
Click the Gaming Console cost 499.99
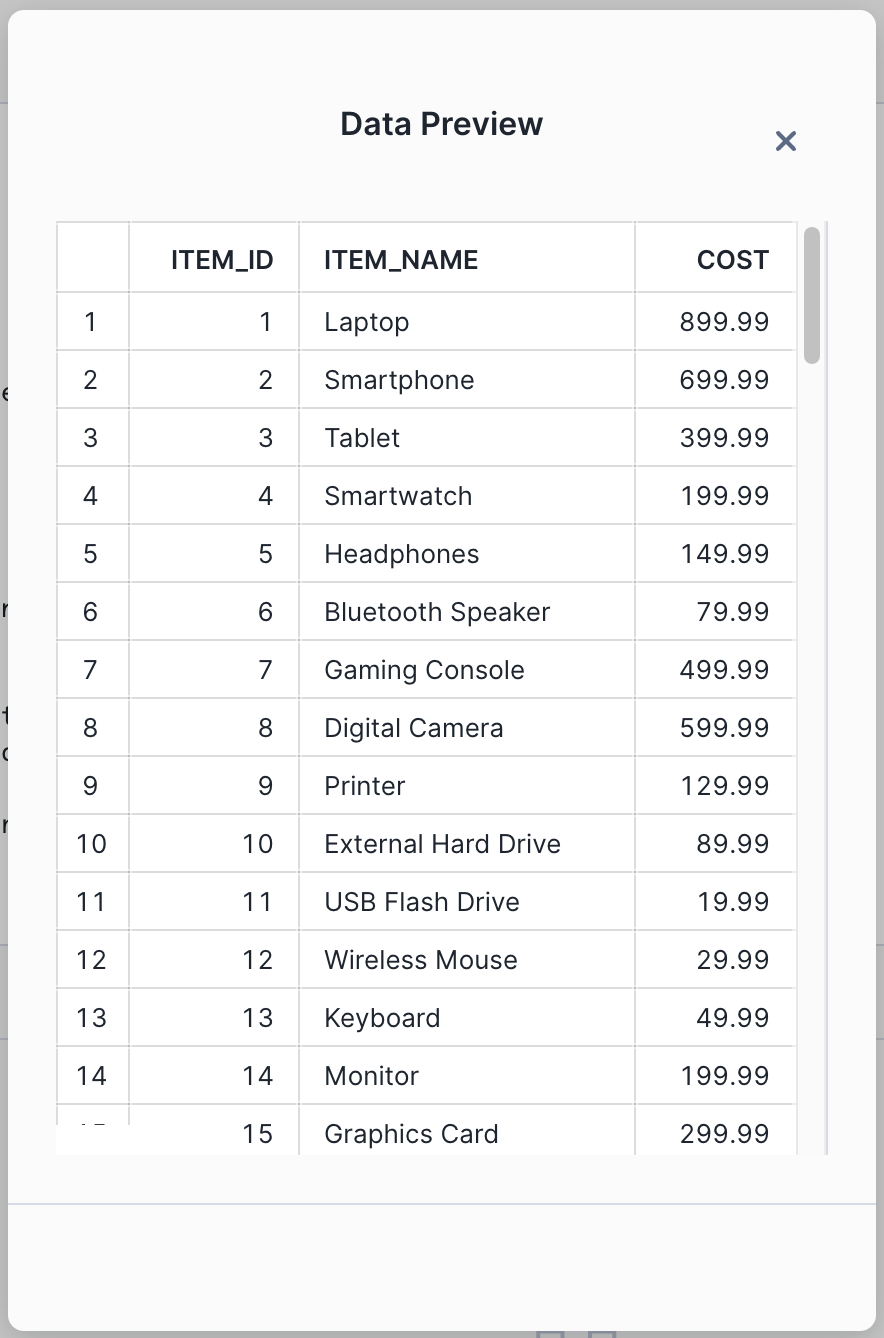[724, 670]
